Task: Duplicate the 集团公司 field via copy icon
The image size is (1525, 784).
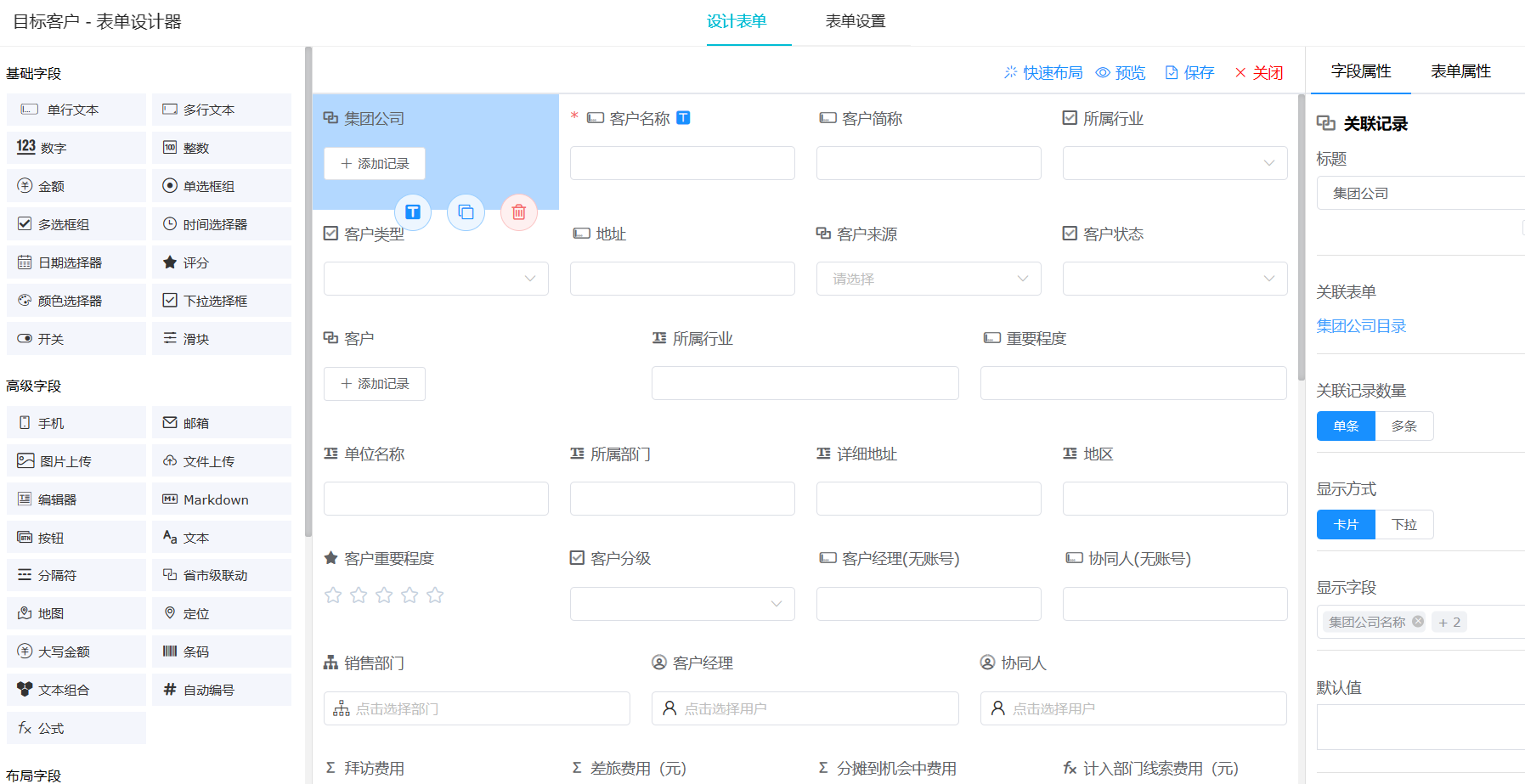Action: coord(466,213)
